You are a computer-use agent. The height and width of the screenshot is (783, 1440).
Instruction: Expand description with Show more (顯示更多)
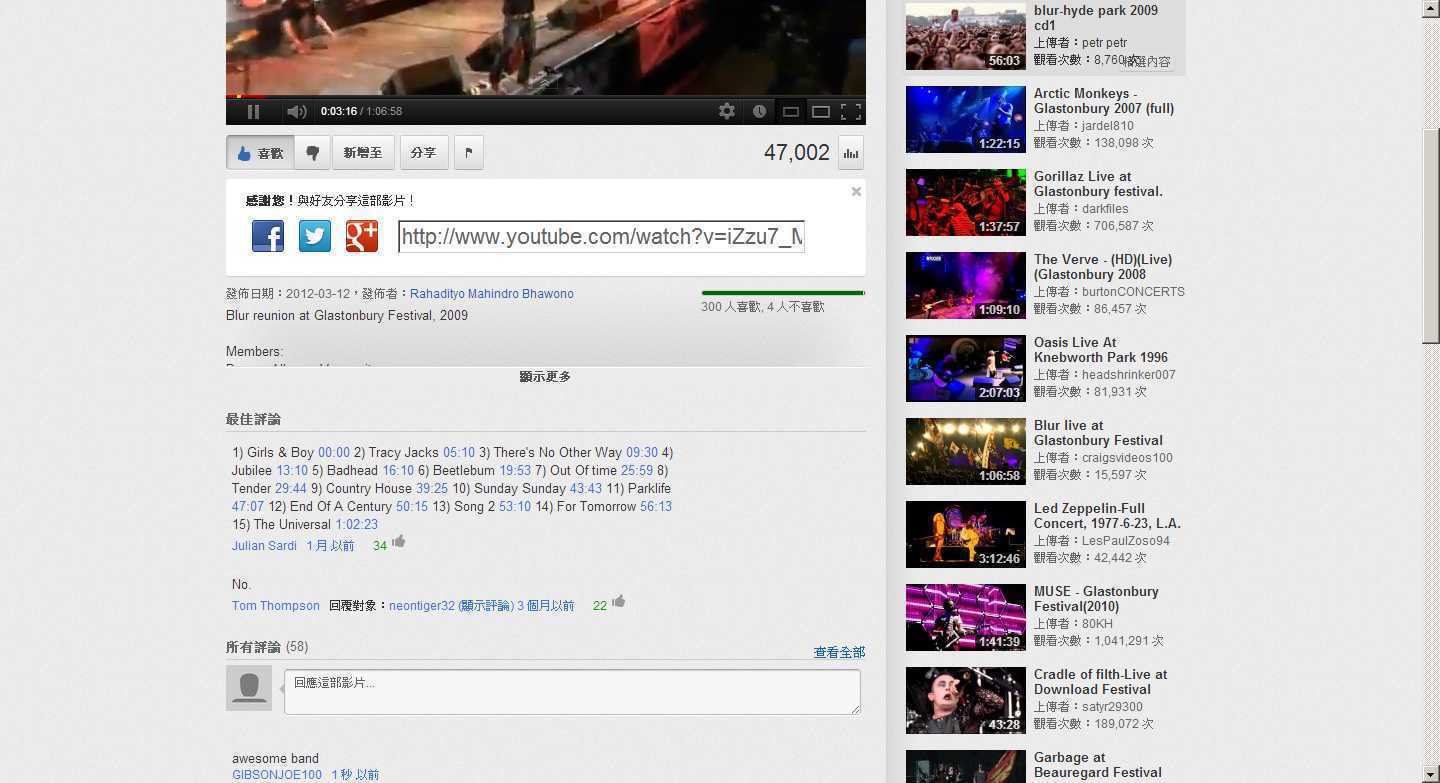coord(545,377)
